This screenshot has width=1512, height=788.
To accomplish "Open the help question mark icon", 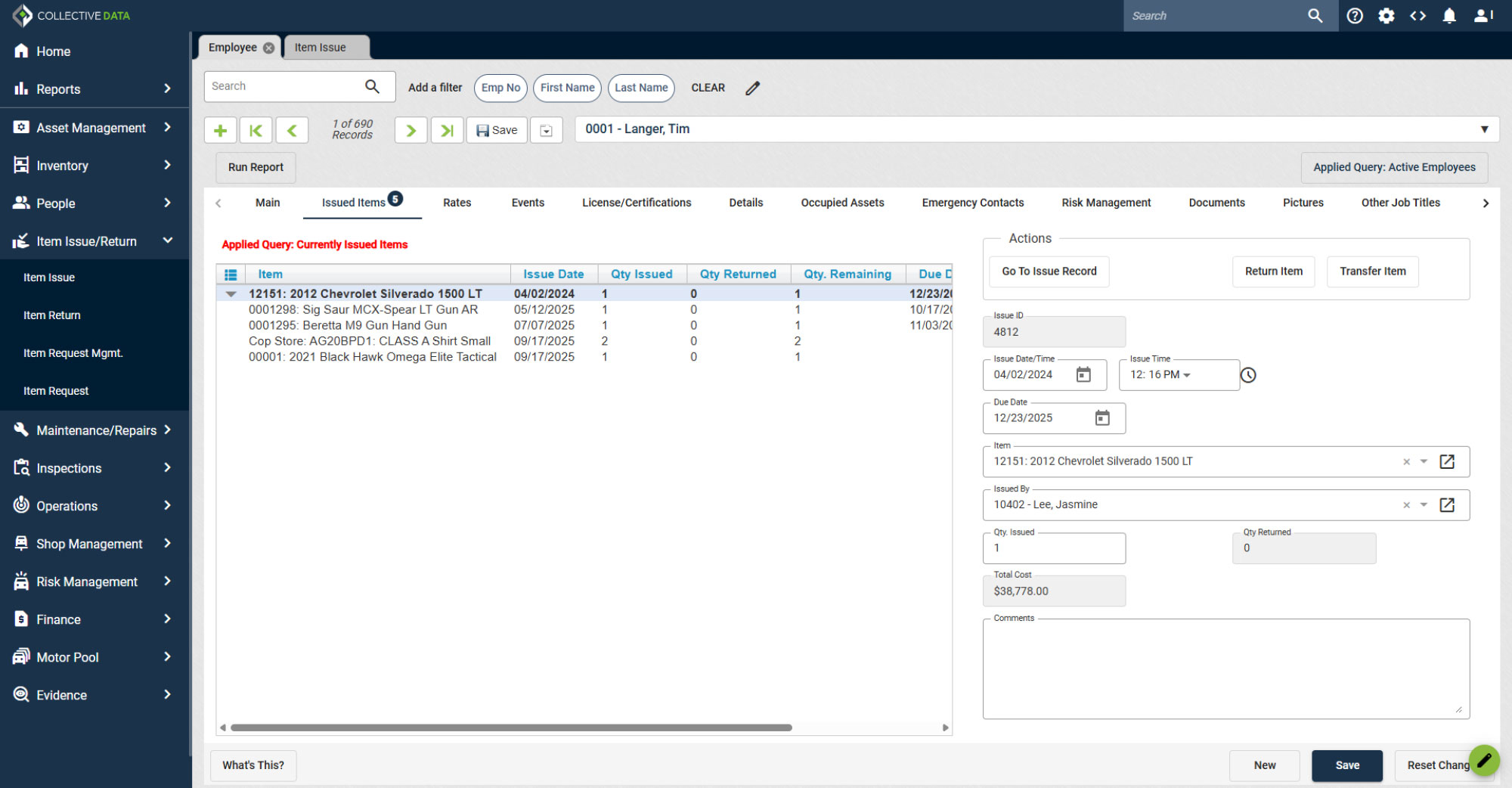I will click(1355, 16).
